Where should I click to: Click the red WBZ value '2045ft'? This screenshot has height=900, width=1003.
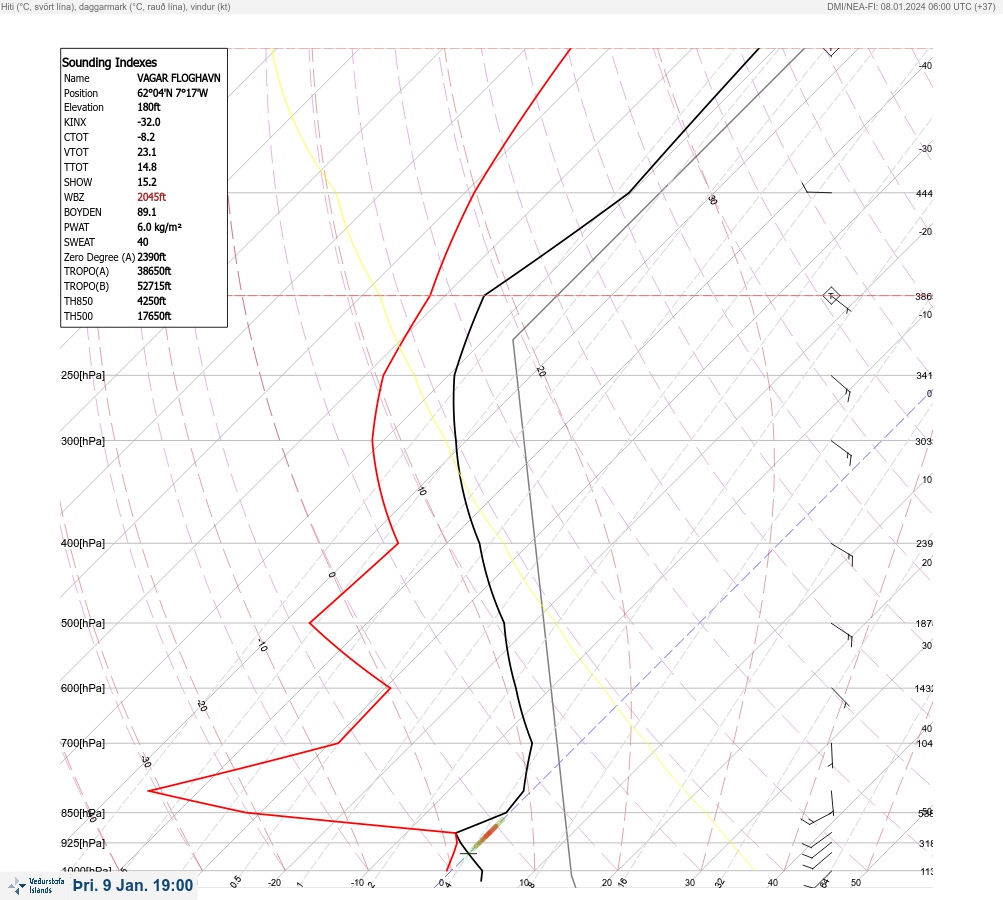(x=152, y=197)
